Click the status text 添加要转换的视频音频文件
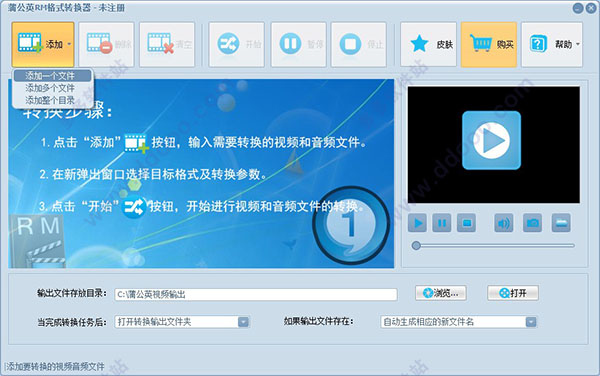Viewport: 600px width, 376px height. [x=56, y=366]
